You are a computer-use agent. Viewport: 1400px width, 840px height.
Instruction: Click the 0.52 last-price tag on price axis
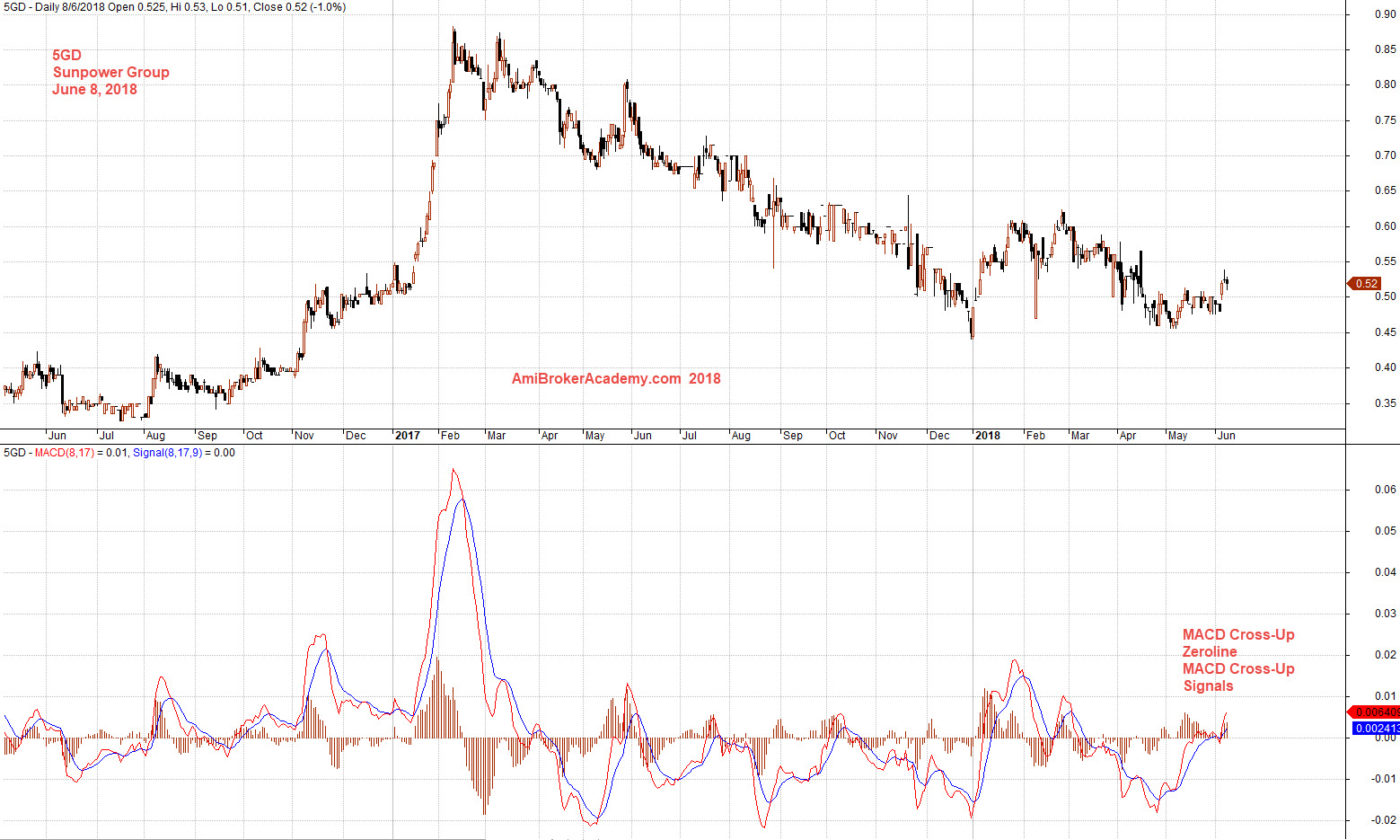[1365, 284]
